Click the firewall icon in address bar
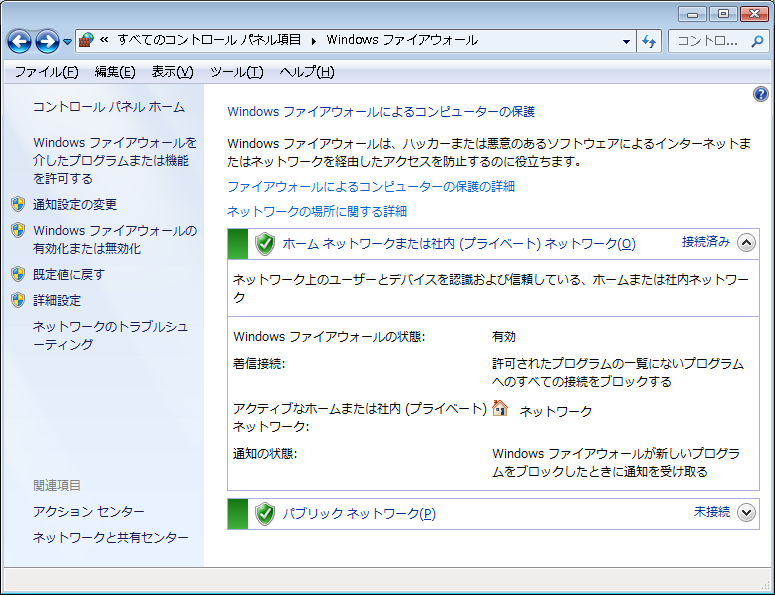The height and width of the screenshot is (595, 775). click(x=86, y=41)
